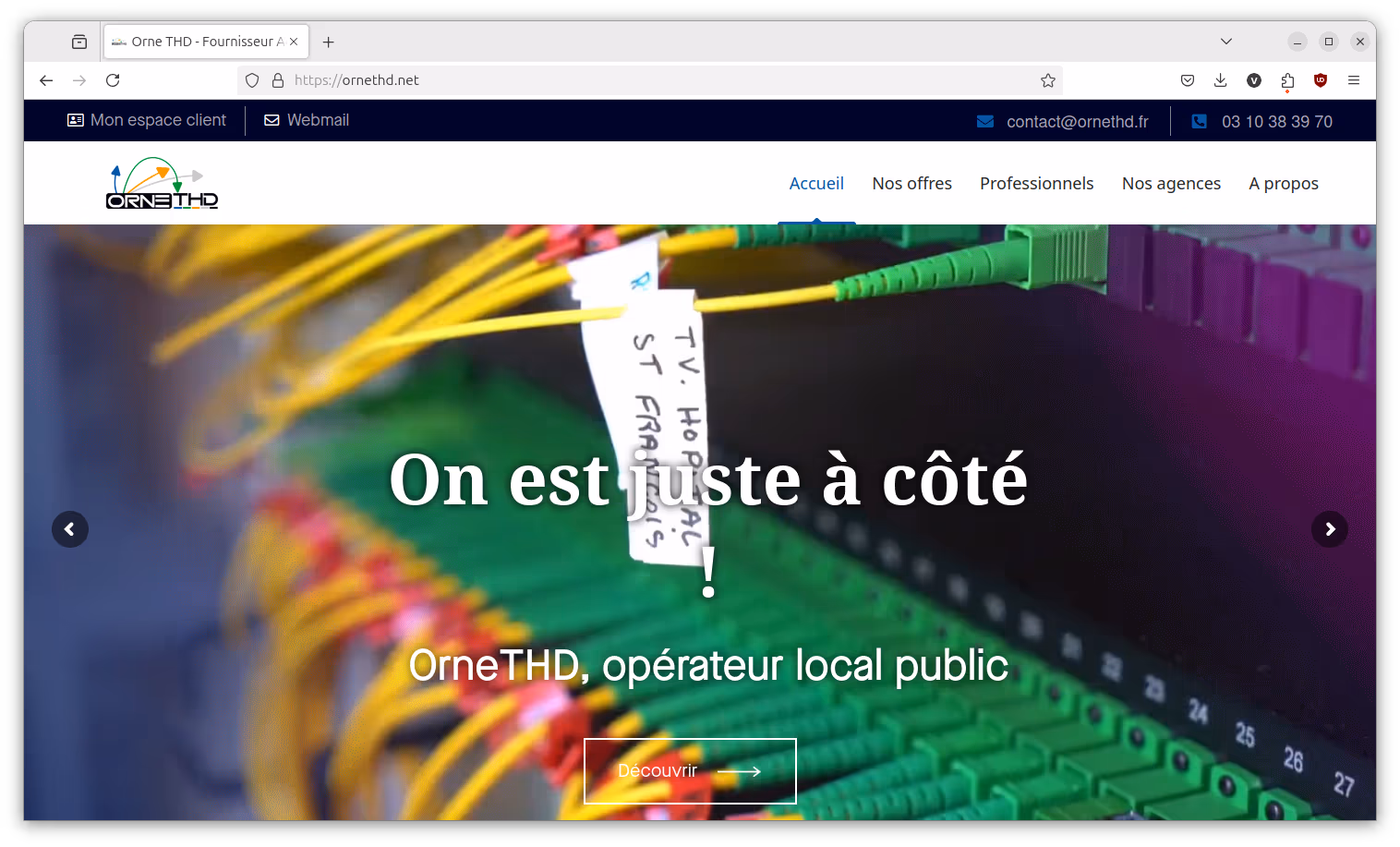Click the blue phone icon beside the number
Viewport: 1400px width, 847px height.
coord(1199,121)
